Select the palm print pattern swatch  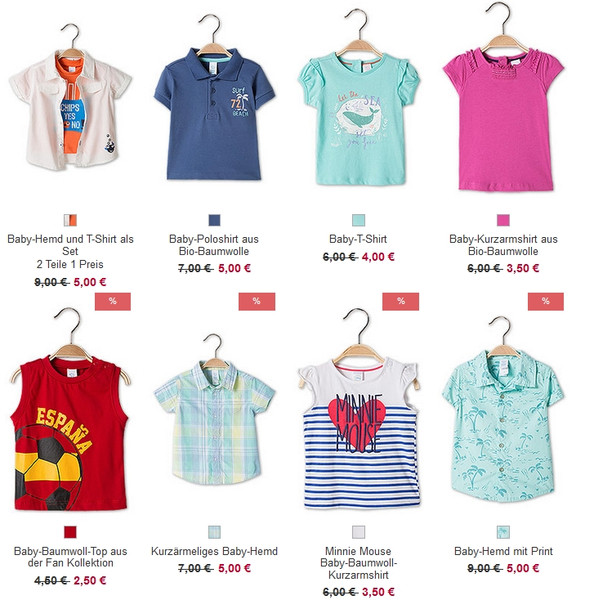point(503,532)
